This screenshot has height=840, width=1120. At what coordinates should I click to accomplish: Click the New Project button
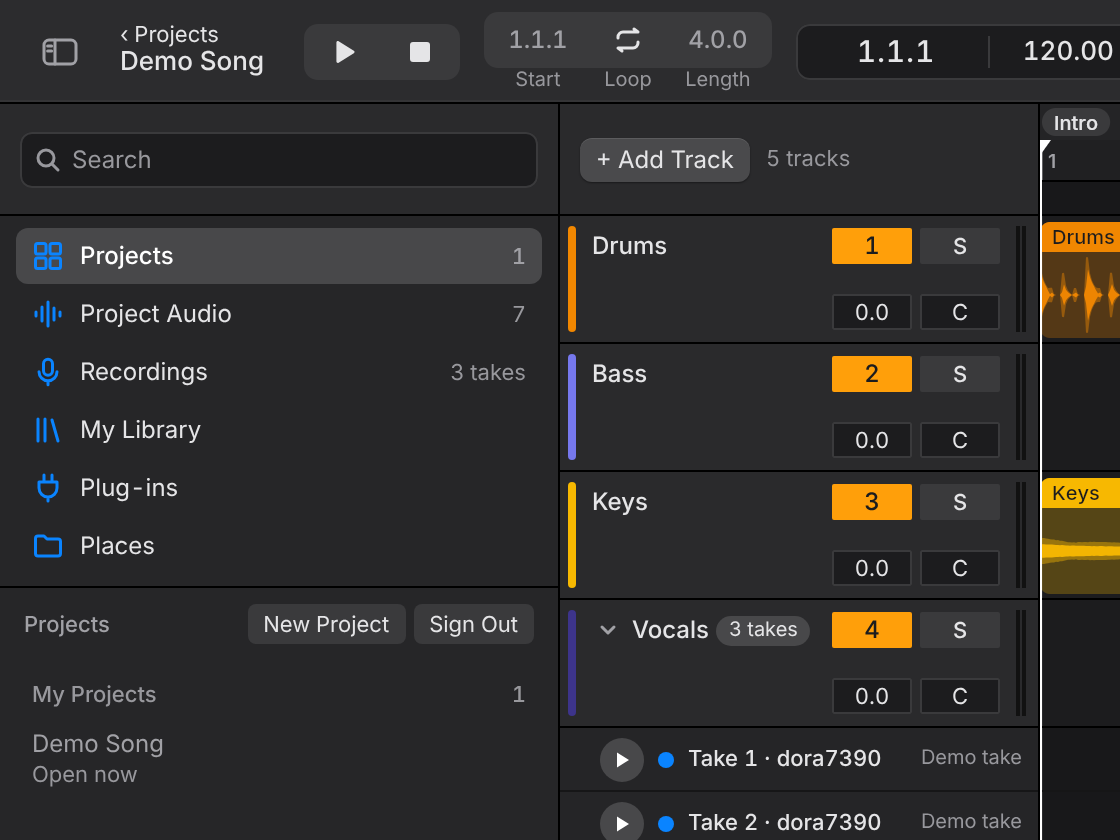[x=326, y=624]
